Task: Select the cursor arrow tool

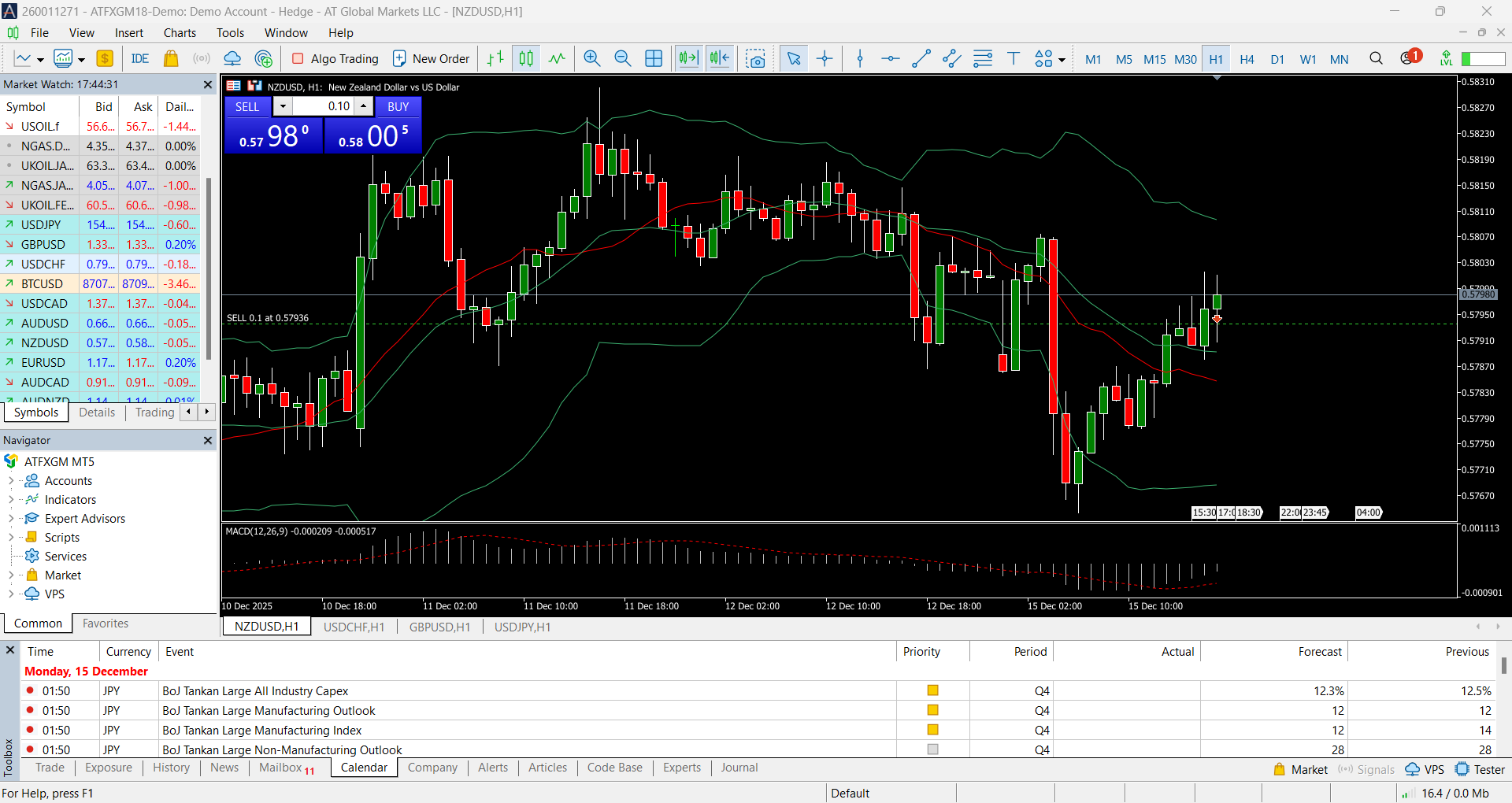Action: point(794,58)
